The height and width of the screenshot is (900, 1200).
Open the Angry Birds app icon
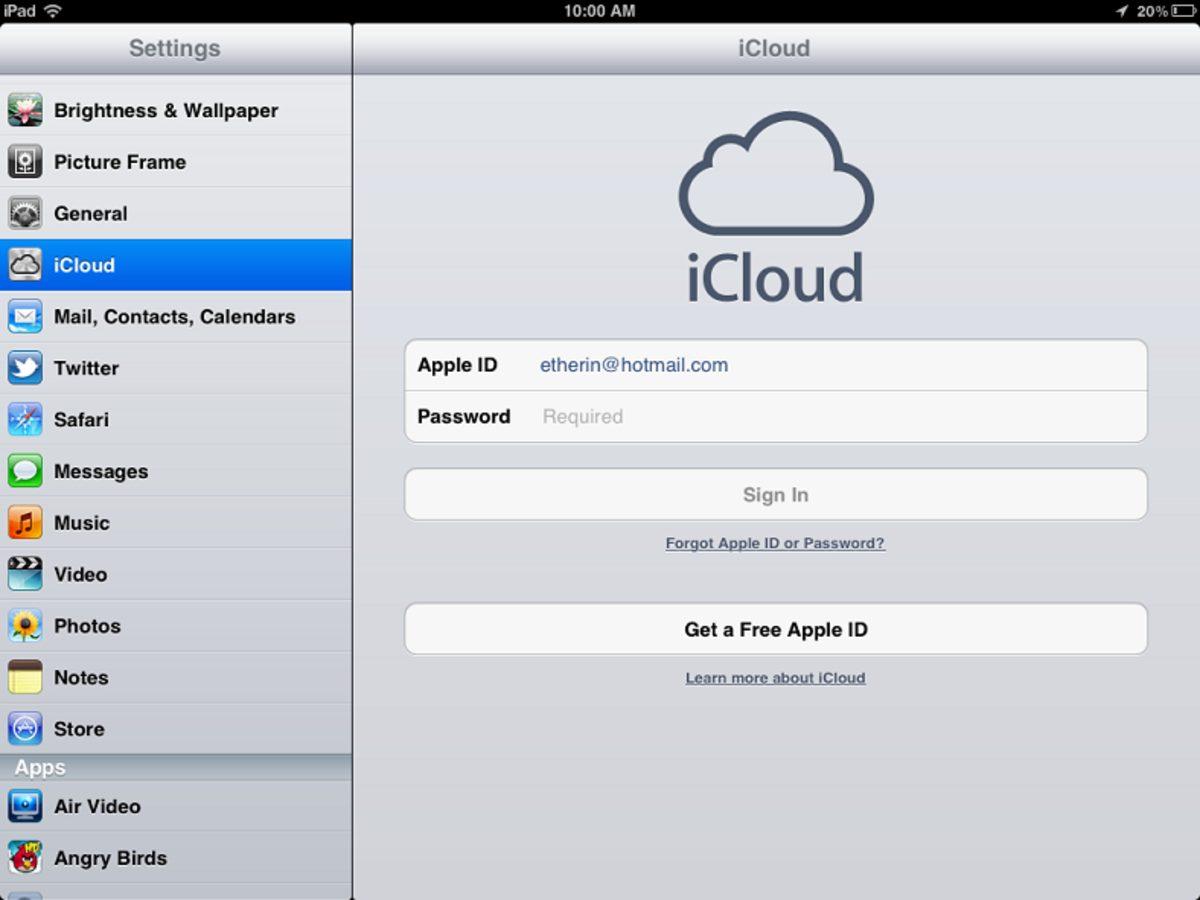pos(25,858)
